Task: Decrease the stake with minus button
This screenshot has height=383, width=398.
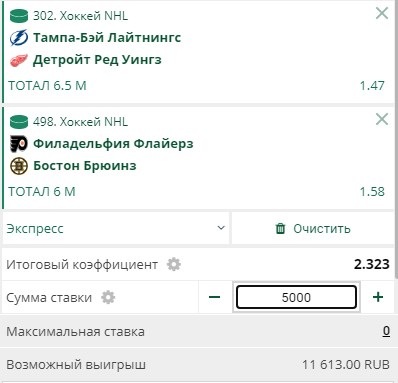Action: click(x=215, y=297)
